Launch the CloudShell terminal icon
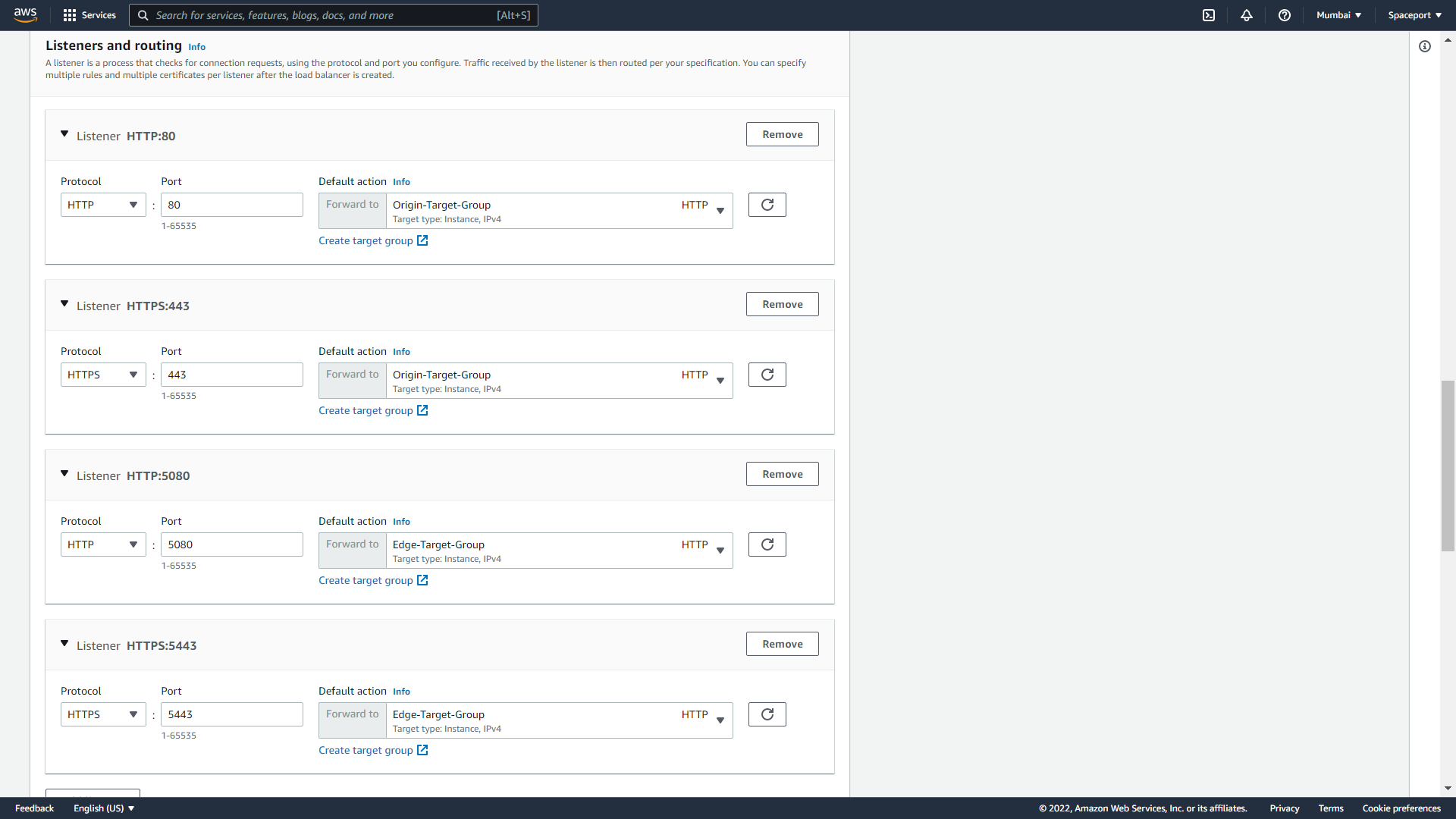Image resolution: width=1456 pixels, height=819 pixels. (1209, 15)
